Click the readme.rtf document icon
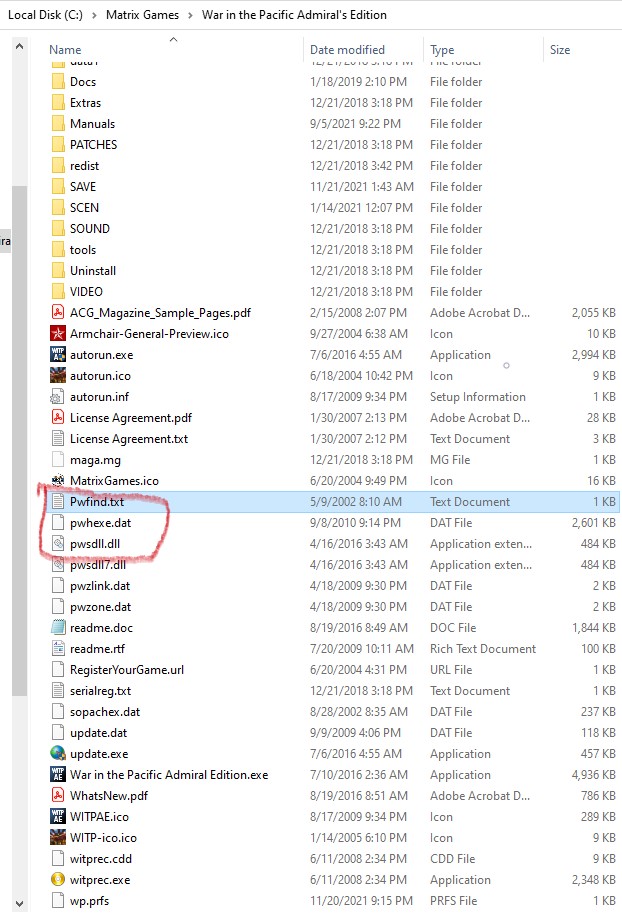The width and height of the screenshot is (622, 913). (x=58, y=648)
